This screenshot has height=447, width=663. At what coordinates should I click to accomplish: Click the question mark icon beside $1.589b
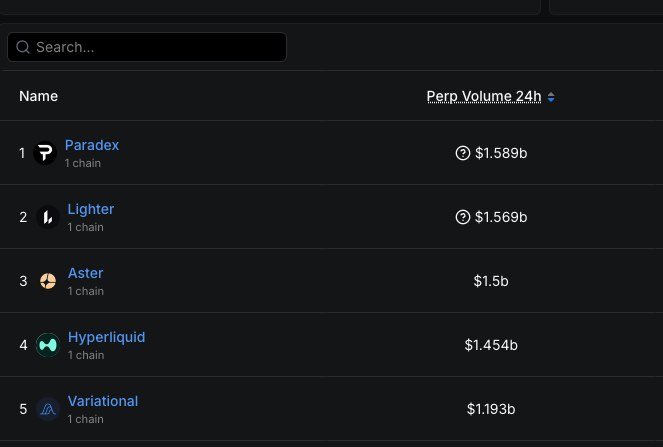[x=463, y=153]
